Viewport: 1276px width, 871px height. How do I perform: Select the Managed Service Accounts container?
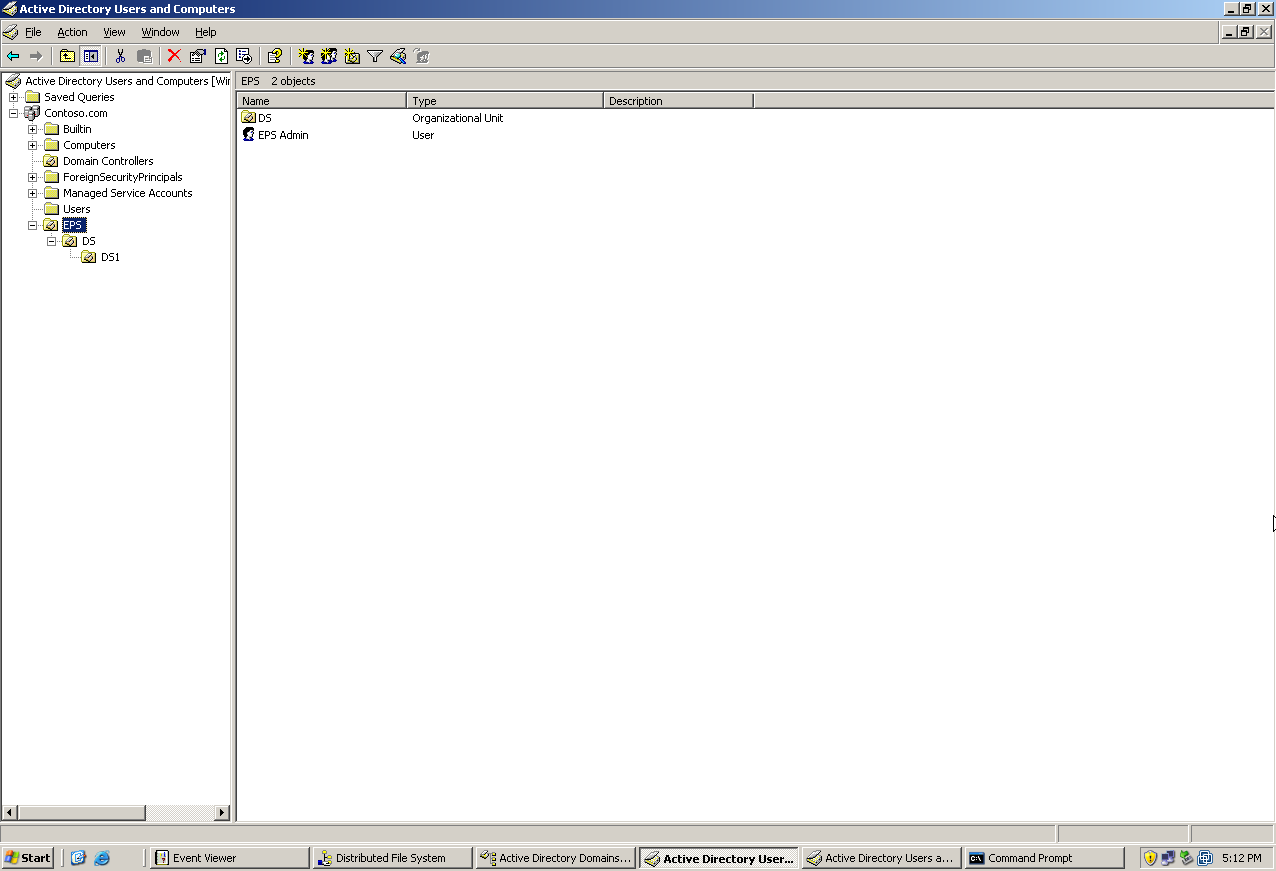coord(127,193)
